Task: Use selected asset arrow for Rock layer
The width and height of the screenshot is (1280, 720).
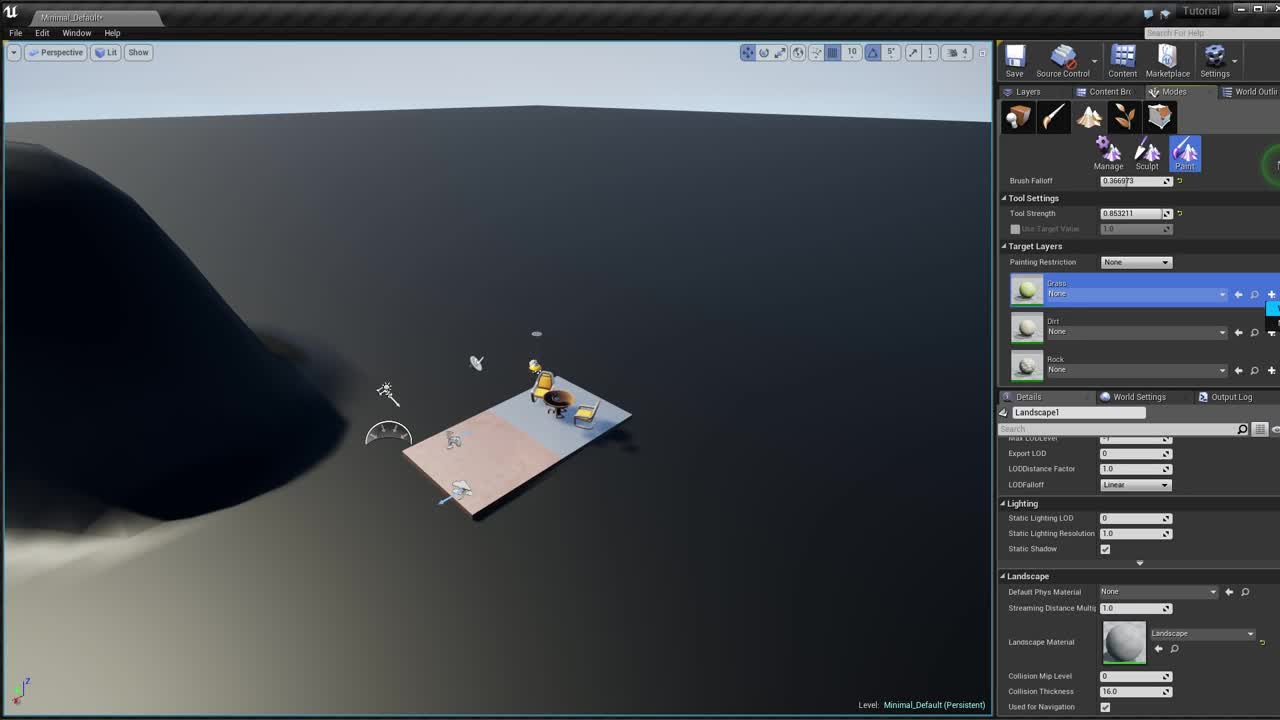Action: [1238, 370]
